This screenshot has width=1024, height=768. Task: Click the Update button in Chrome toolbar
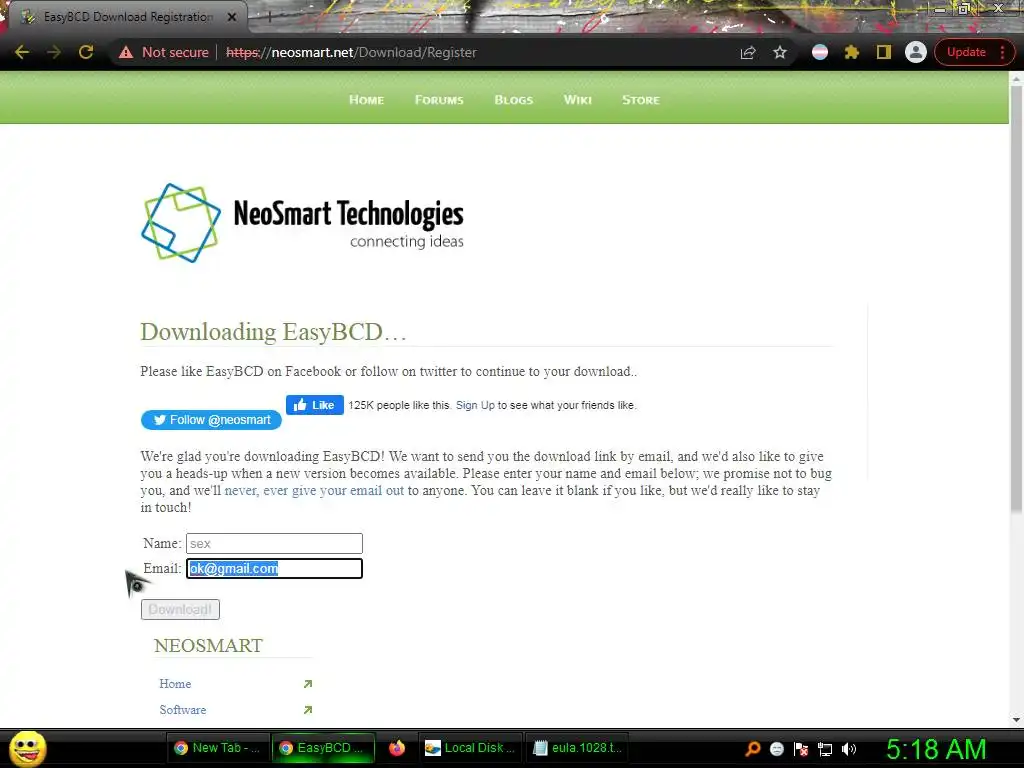[966, 52]
